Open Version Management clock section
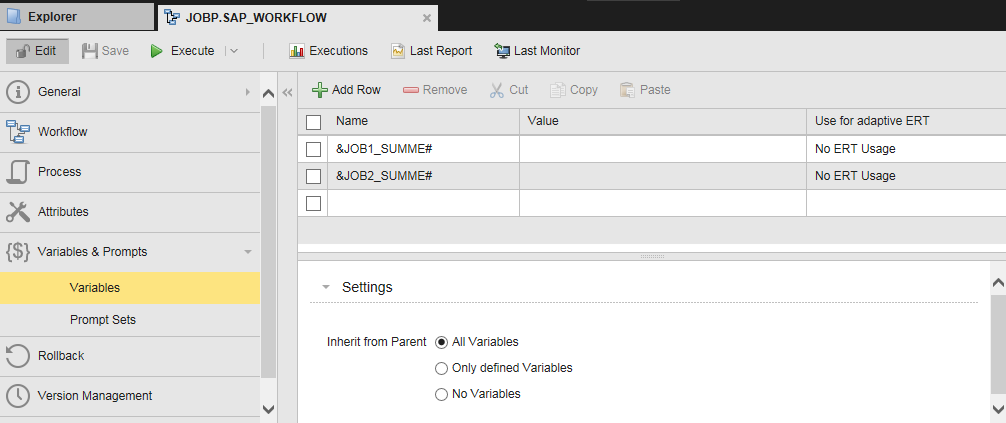Screen dimensions: 1006x423 coord(94,396)
